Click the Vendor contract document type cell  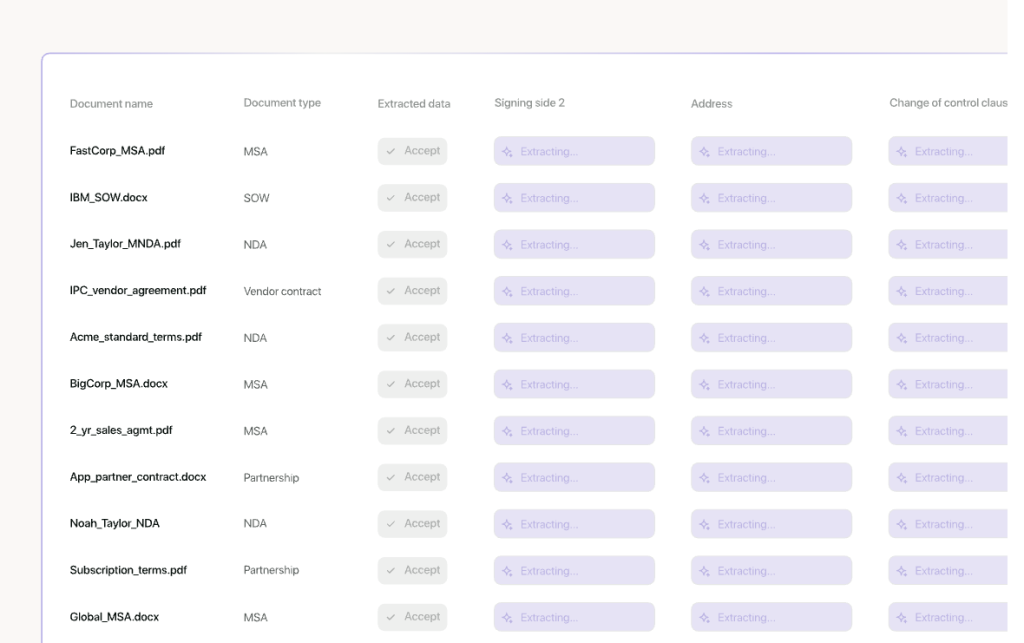tap(282, 292)
